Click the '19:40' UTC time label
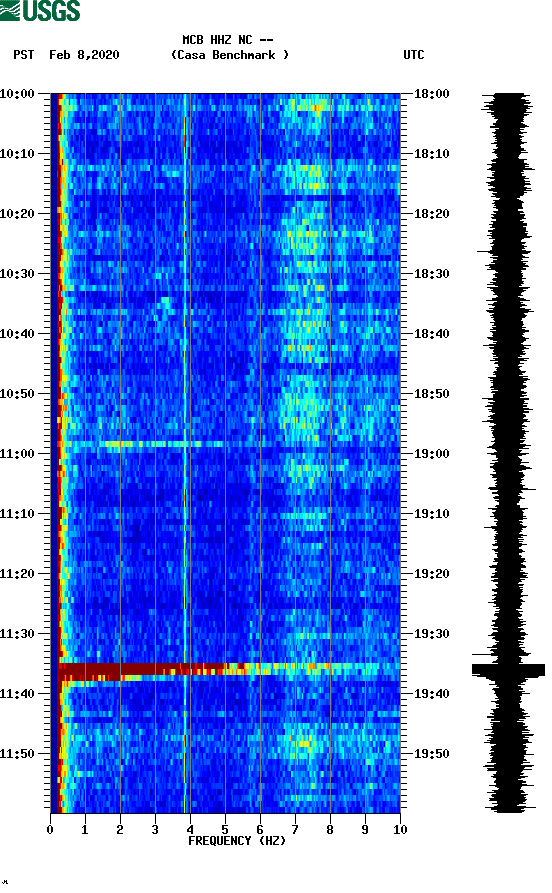The height and width of the screenshot is (893, 552). [x=432, y=694]
